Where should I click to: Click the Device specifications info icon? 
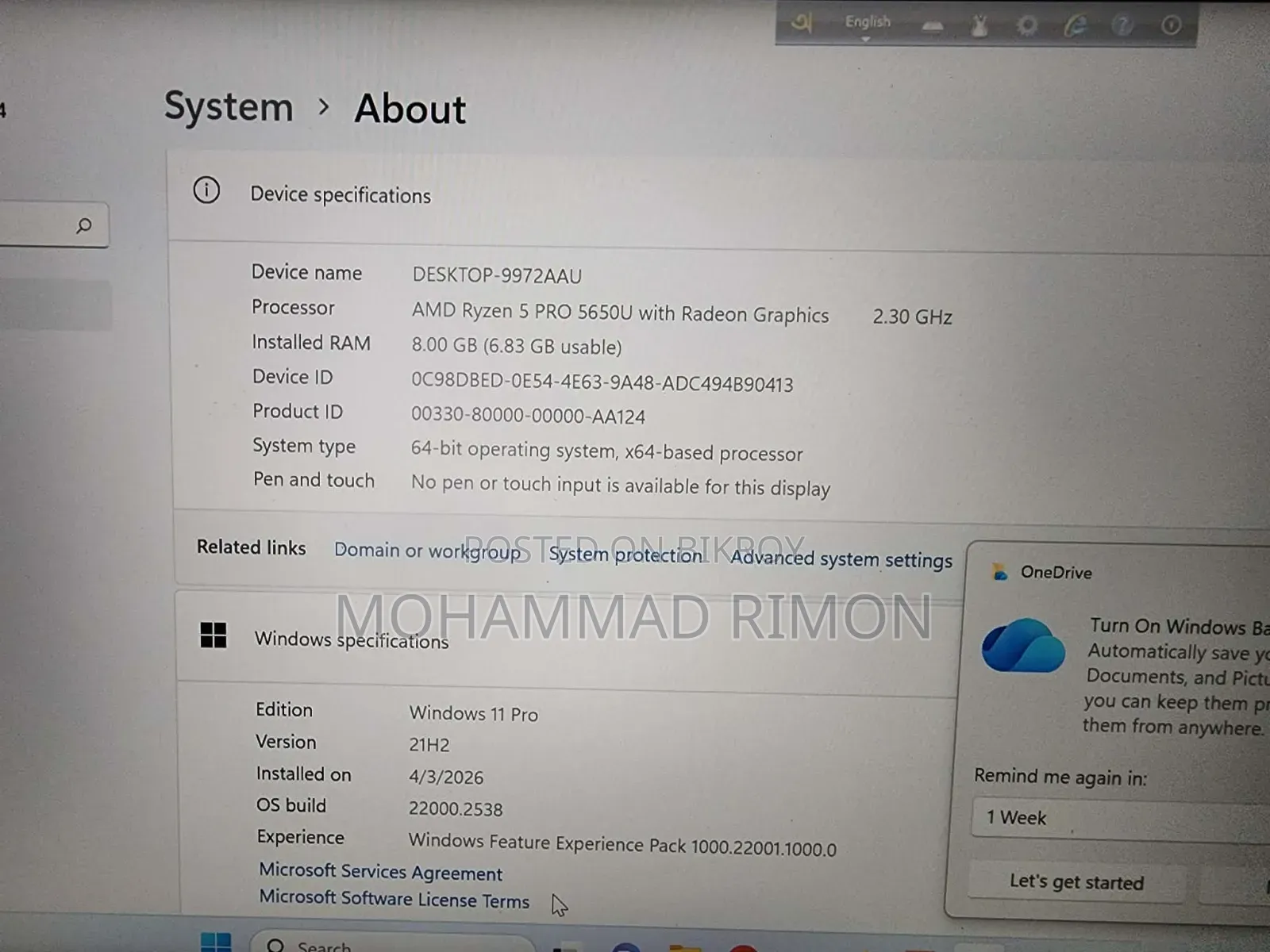pos(206,190)
